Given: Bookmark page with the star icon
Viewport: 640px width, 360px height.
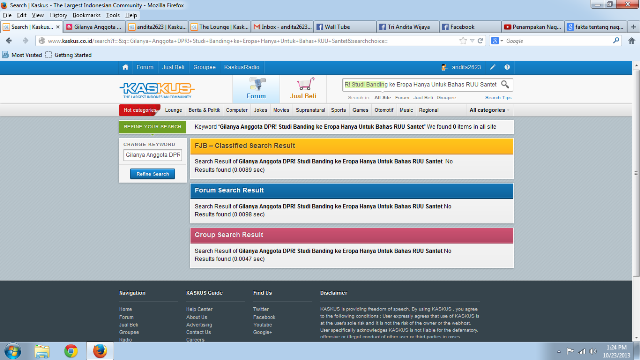Looking at the screenshot, I should [463, 41].
